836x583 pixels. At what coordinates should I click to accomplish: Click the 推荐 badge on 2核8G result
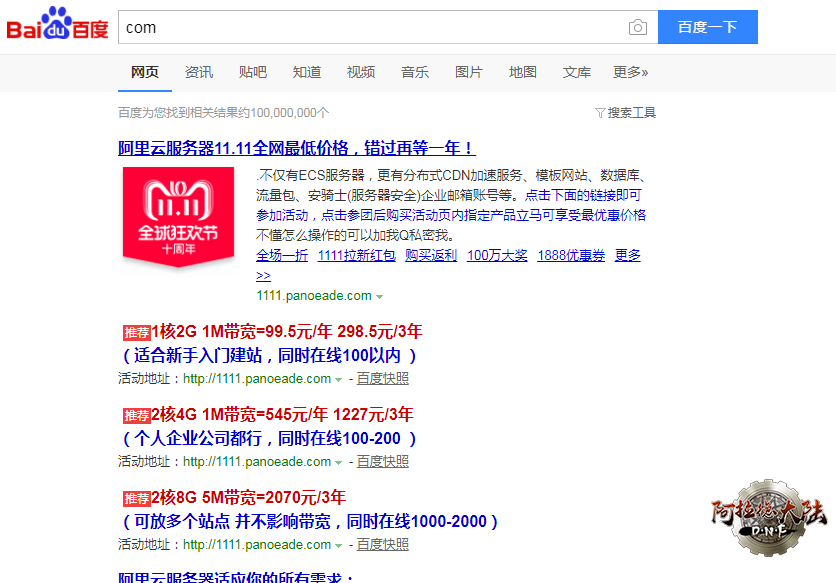(x=136, y=499)
